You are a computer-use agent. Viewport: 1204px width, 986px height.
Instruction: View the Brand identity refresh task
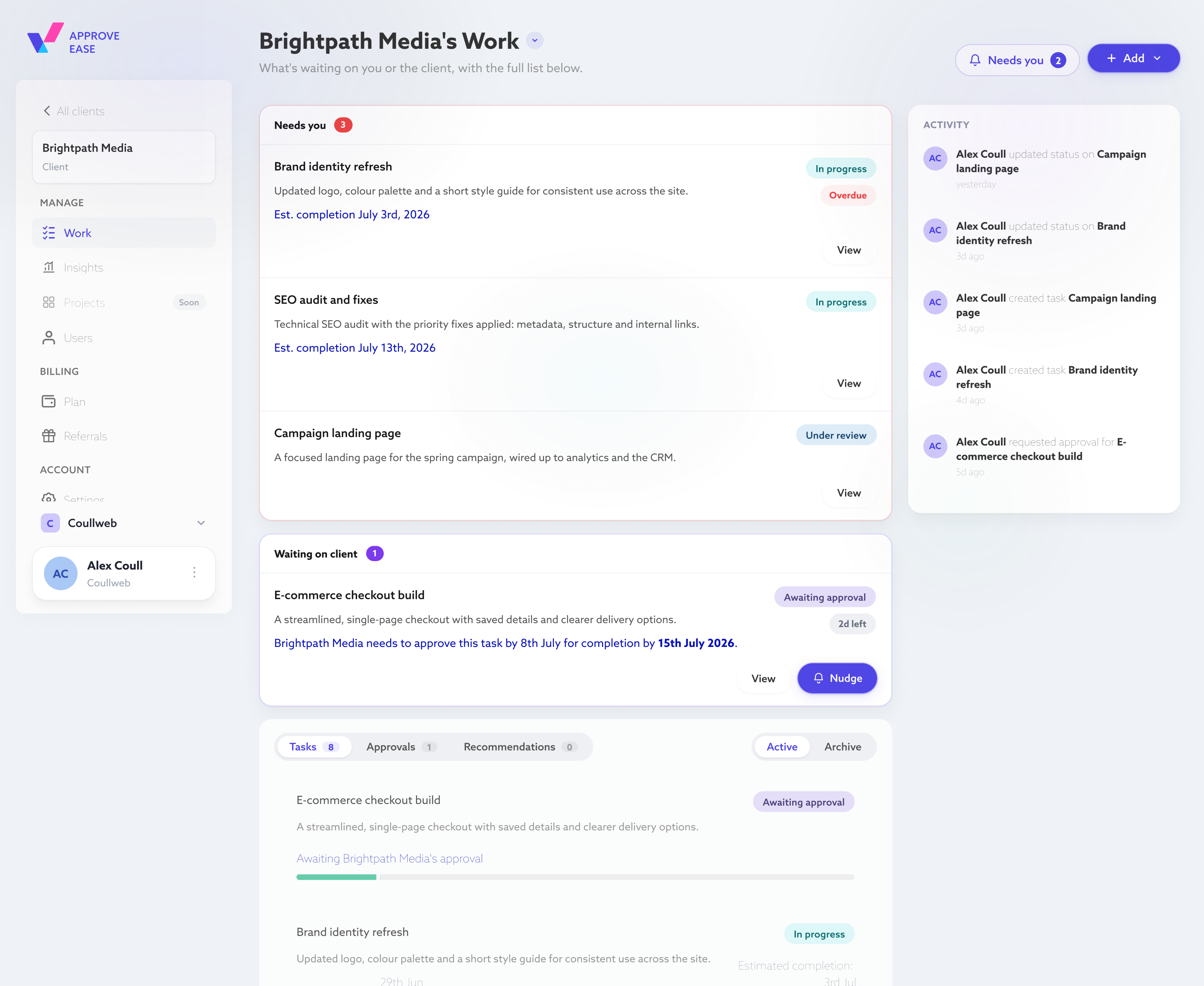pos(849,250)
